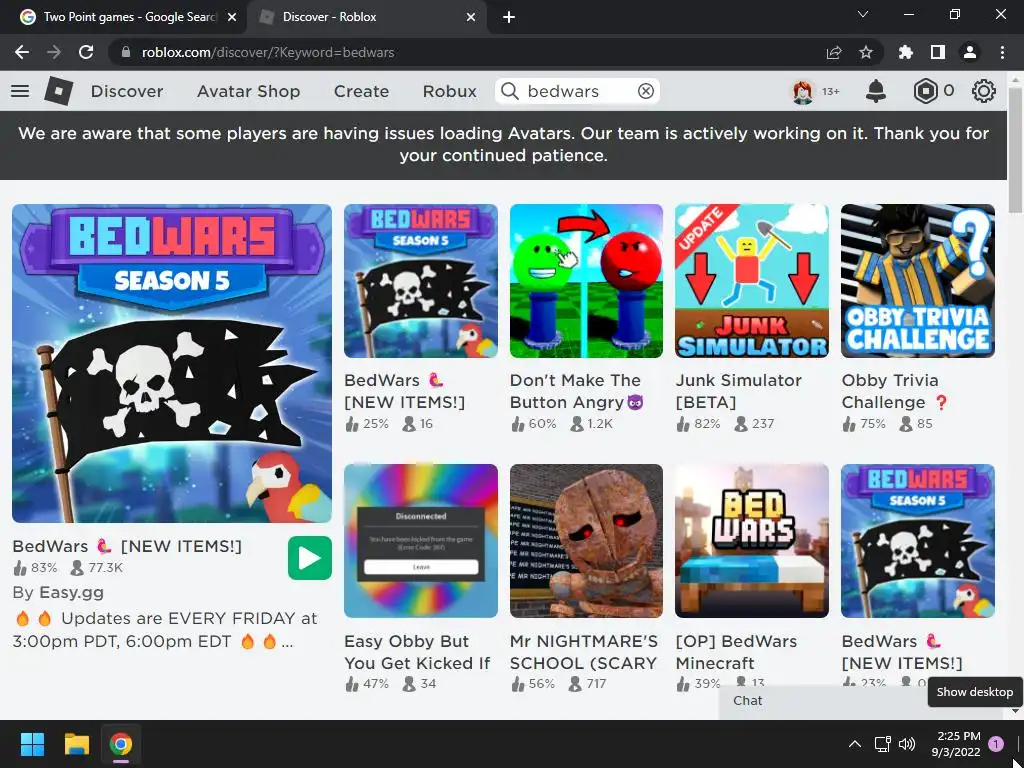Open the large BedWars Season 5 thumbnail
The height and width of the screenshot is (768, 1024).
(172, 363)
